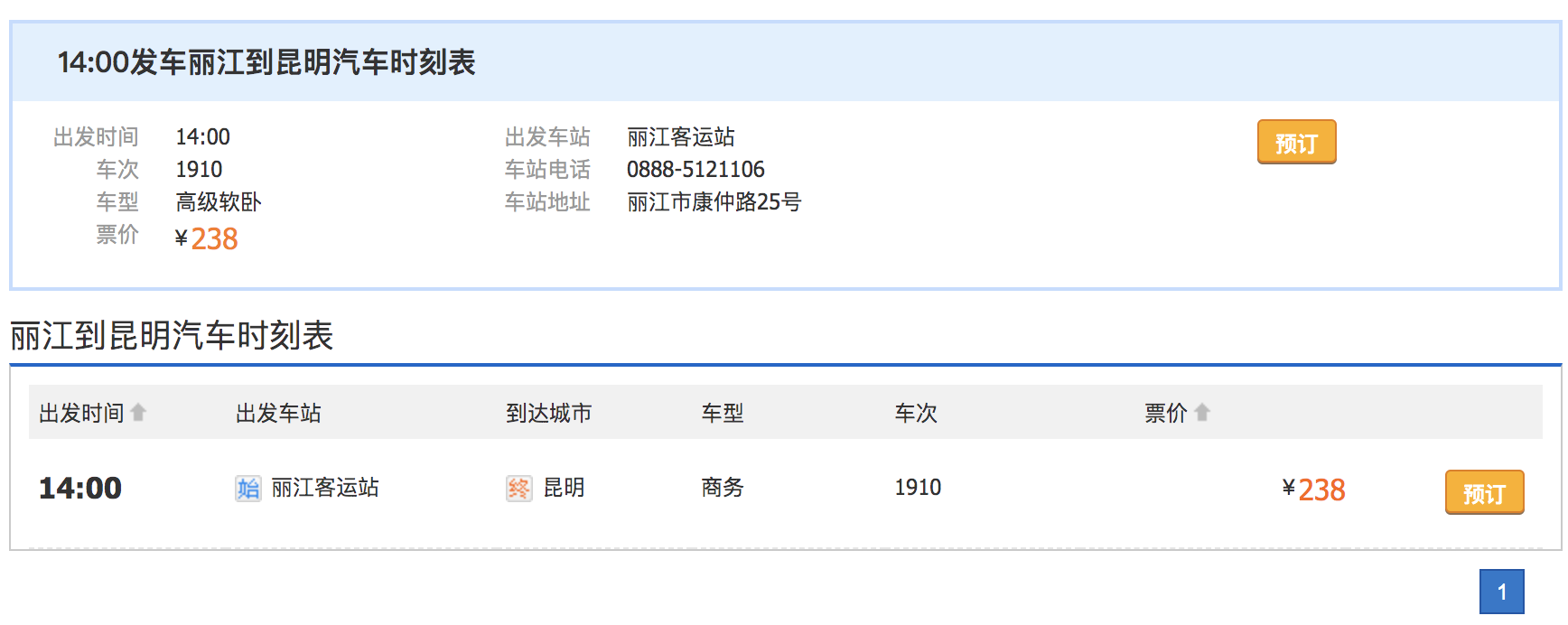Select 昆明 destination in the timetable row
This screenshot has height=625, width=1568.
[564, 488]
